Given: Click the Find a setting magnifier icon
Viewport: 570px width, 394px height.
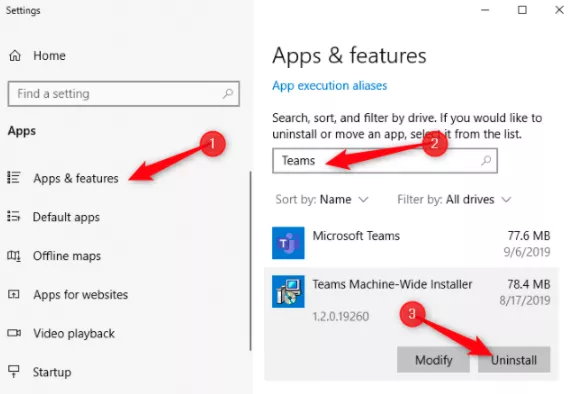Looking at the screenshot, I should click(x=228, y=94).
